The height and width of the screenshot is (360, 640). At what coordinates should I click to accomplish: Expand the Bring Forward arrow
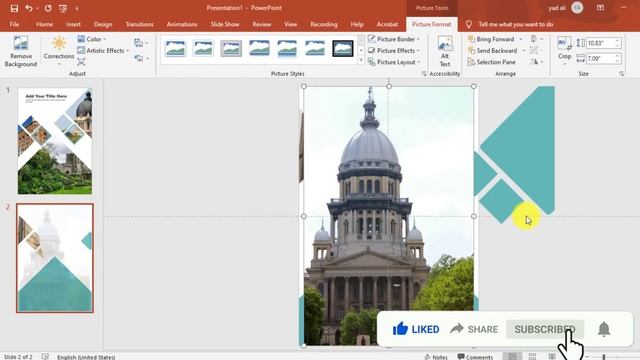coord(521,39)
